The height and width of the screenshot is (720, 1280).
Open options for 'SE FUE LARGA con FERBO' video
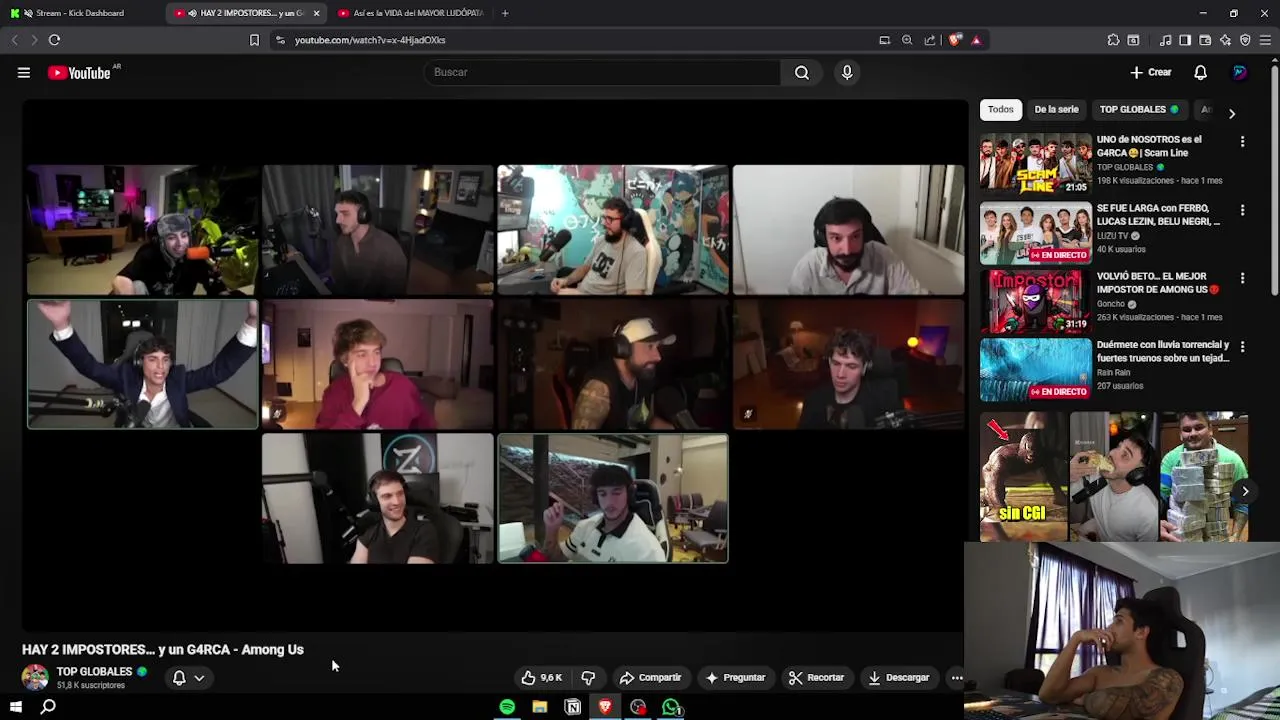click(1242, 210)
